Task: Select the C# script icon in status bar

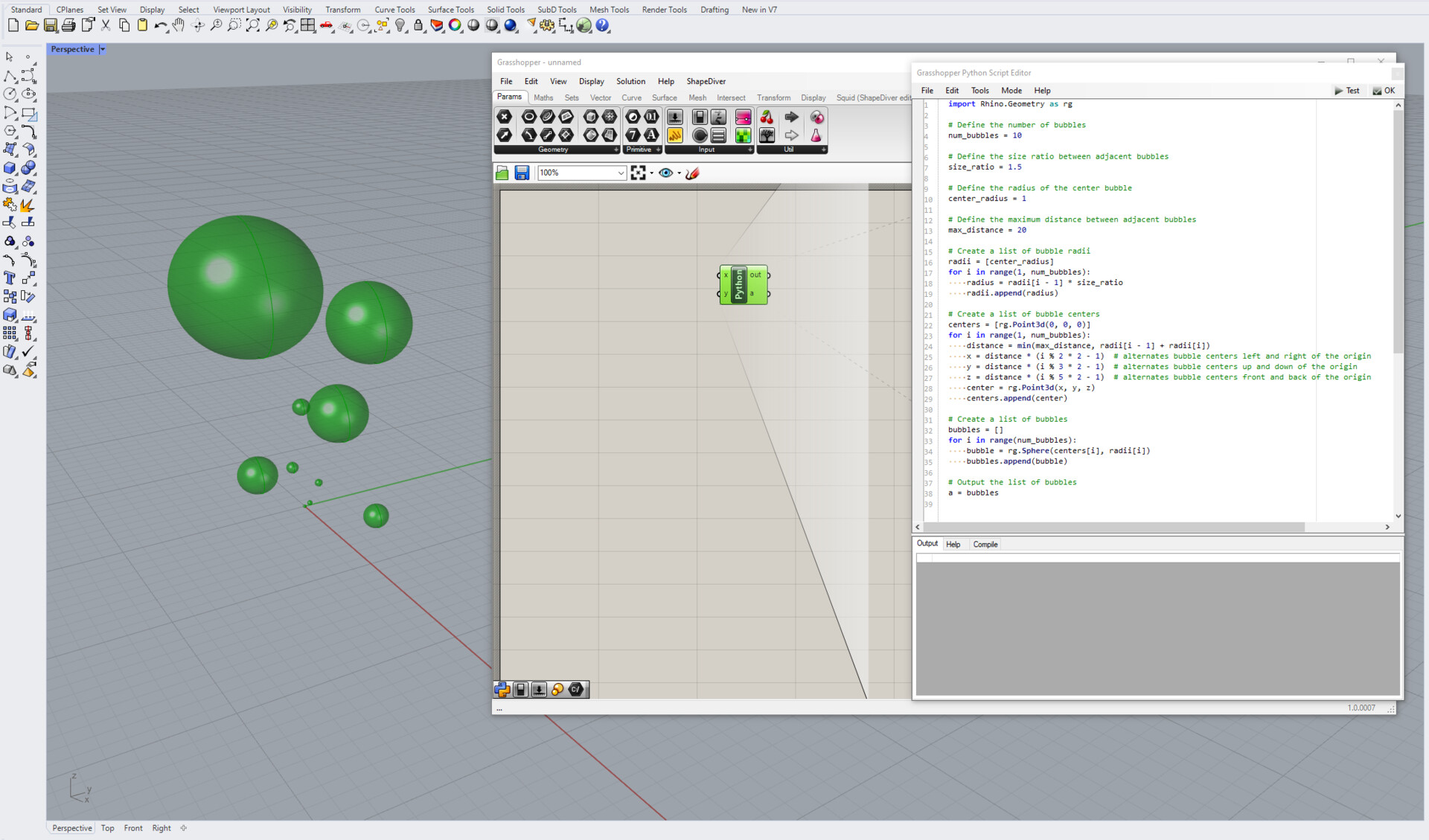Action: [576, 690]
